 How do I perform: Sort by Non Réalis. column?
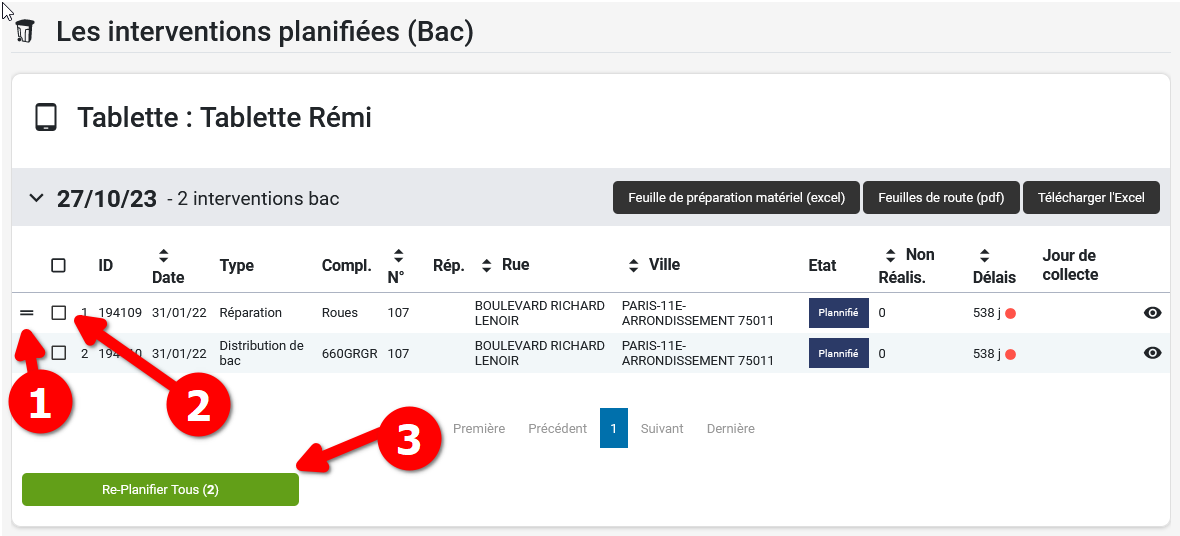(891, 255)
